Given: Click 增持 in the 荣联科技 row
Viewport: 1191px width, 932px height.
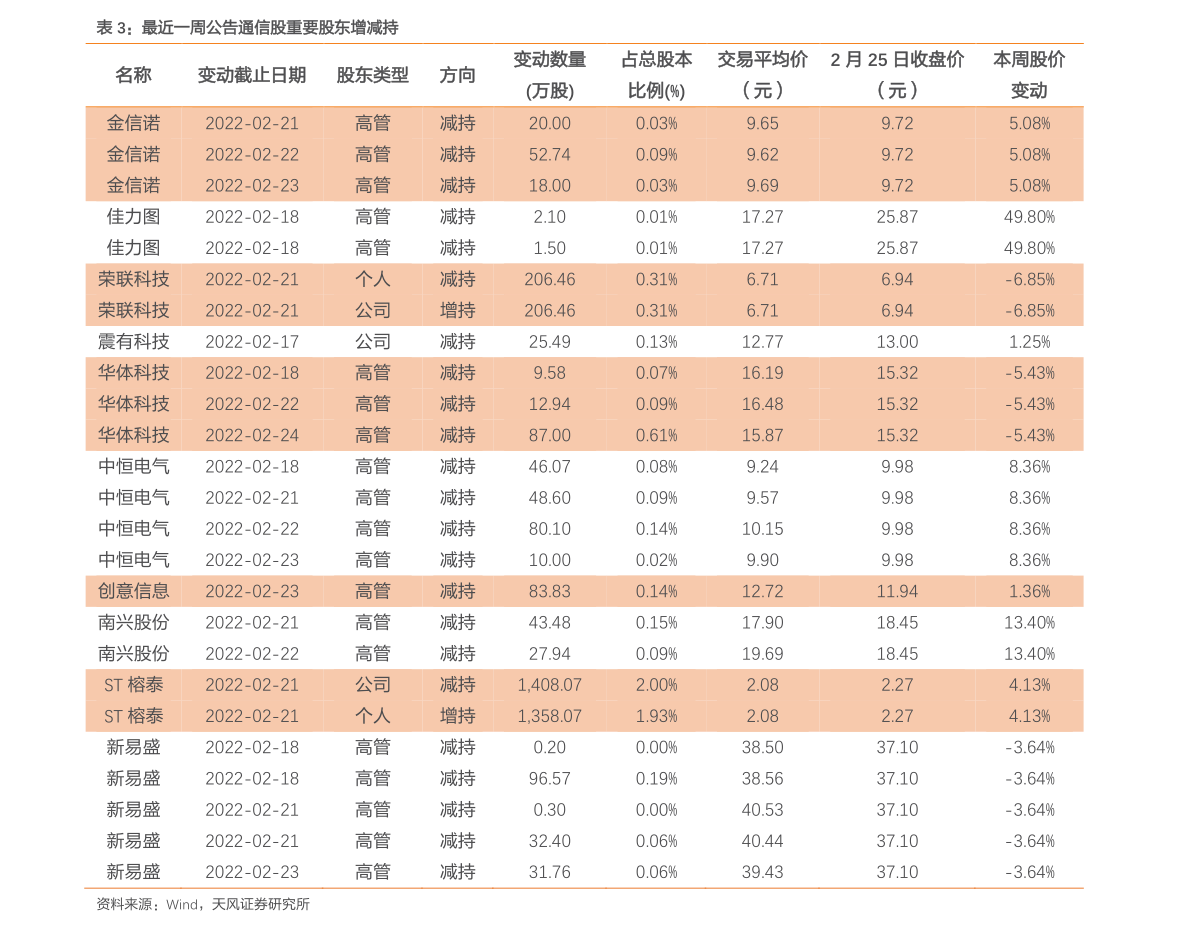Looking at the screenshot, I should (457, 311).
